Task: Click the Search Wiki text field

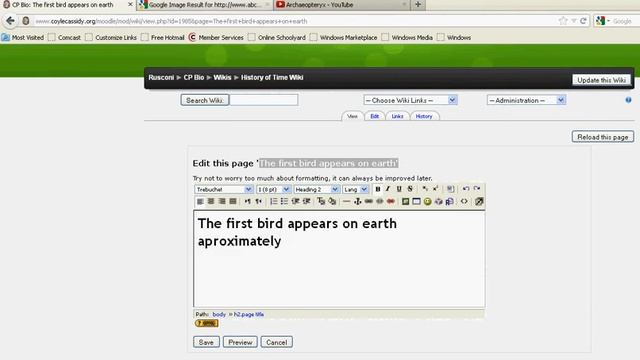Action: [264, 100]
